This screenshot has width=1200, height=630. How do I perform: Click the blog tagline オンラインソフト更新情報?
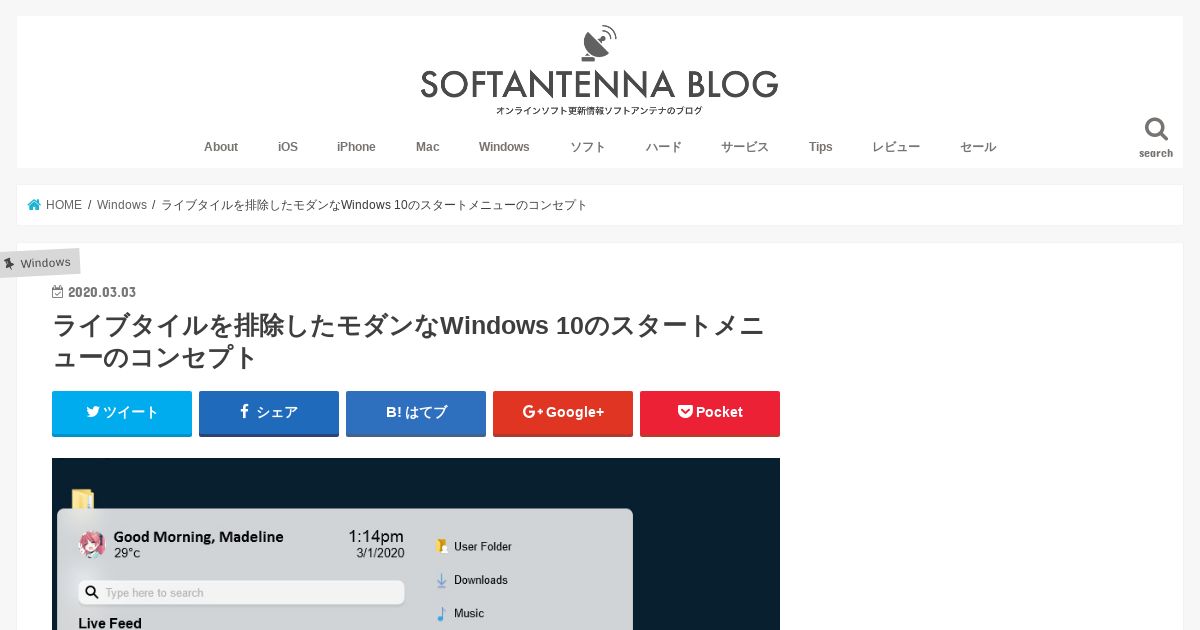tap(599, 111)
